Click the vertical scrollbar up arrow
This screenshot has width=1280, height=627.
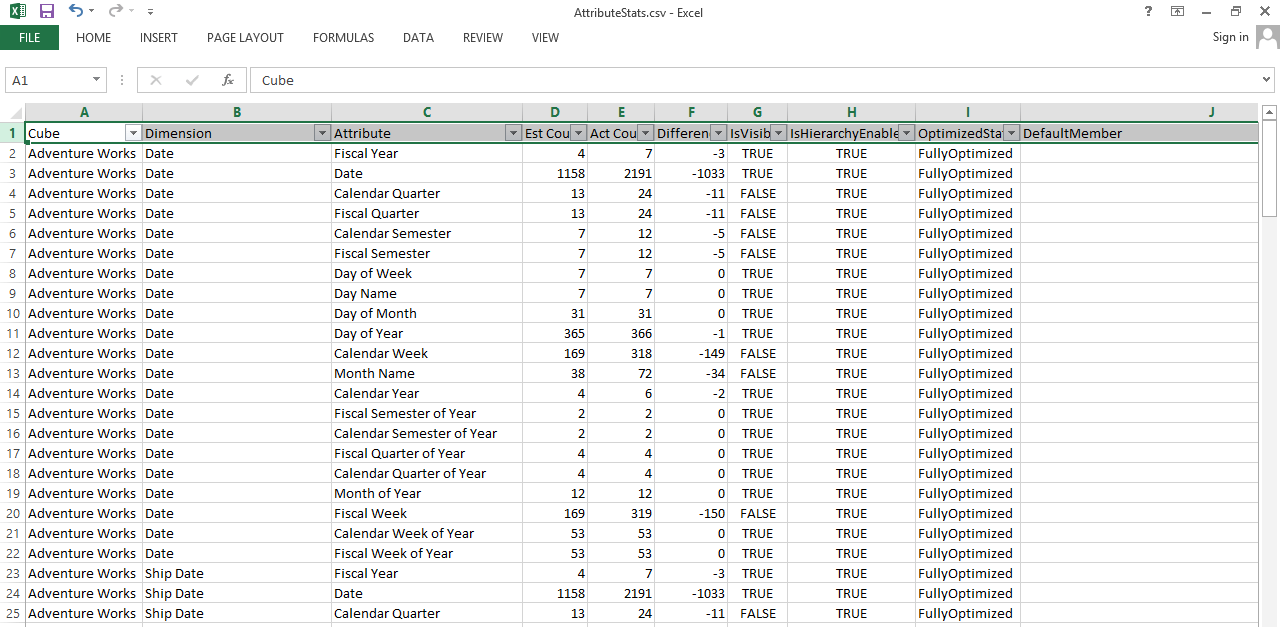[1270, 112]
